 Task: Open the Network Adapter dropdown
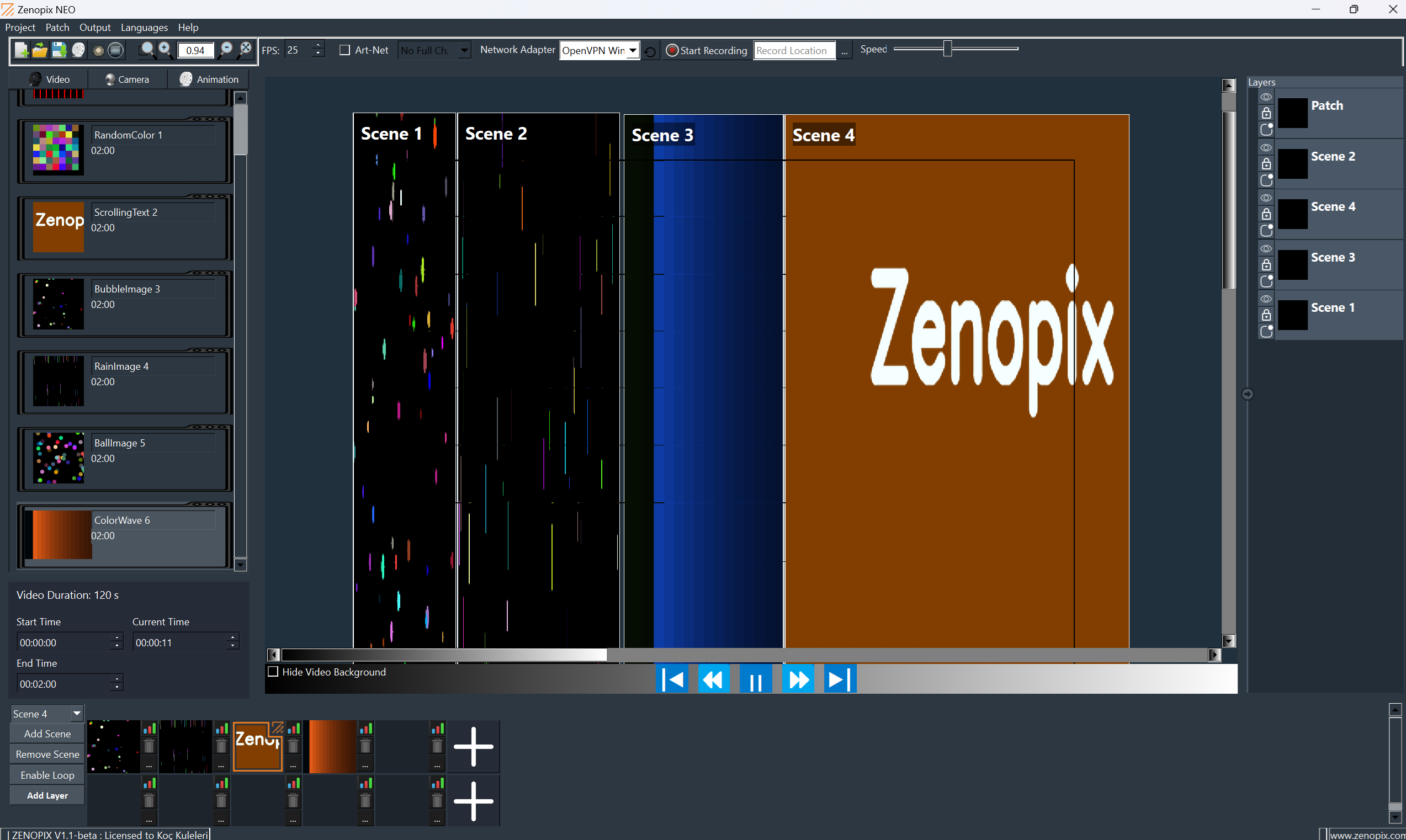(632, 50)
